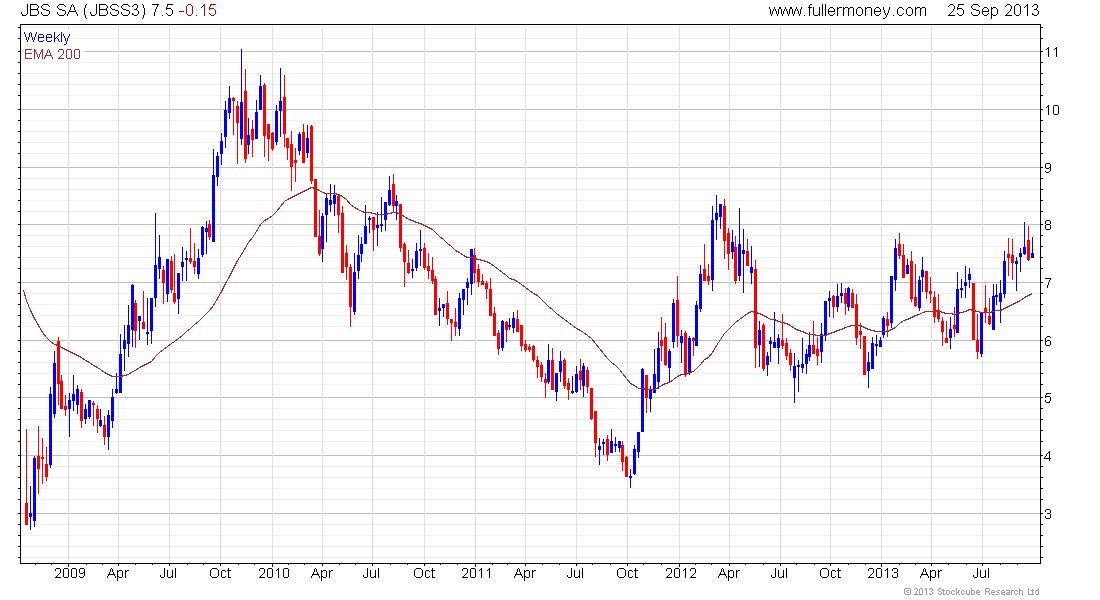Viewport: 1100px width, 600px height.
Task: Click the 2009 x-axis label
Action: point(69,573)
